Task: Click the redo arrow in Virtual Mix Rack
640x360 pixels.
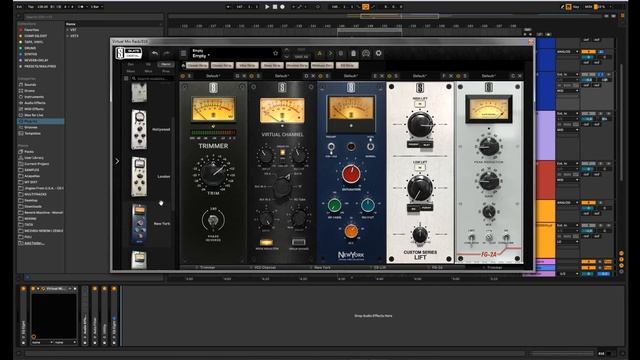Action: 167,53
